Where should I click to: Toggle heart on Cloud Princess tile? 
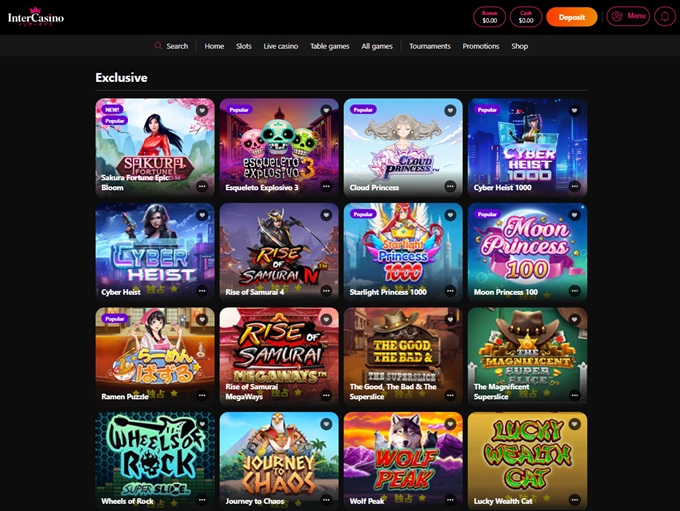[450, 110]
